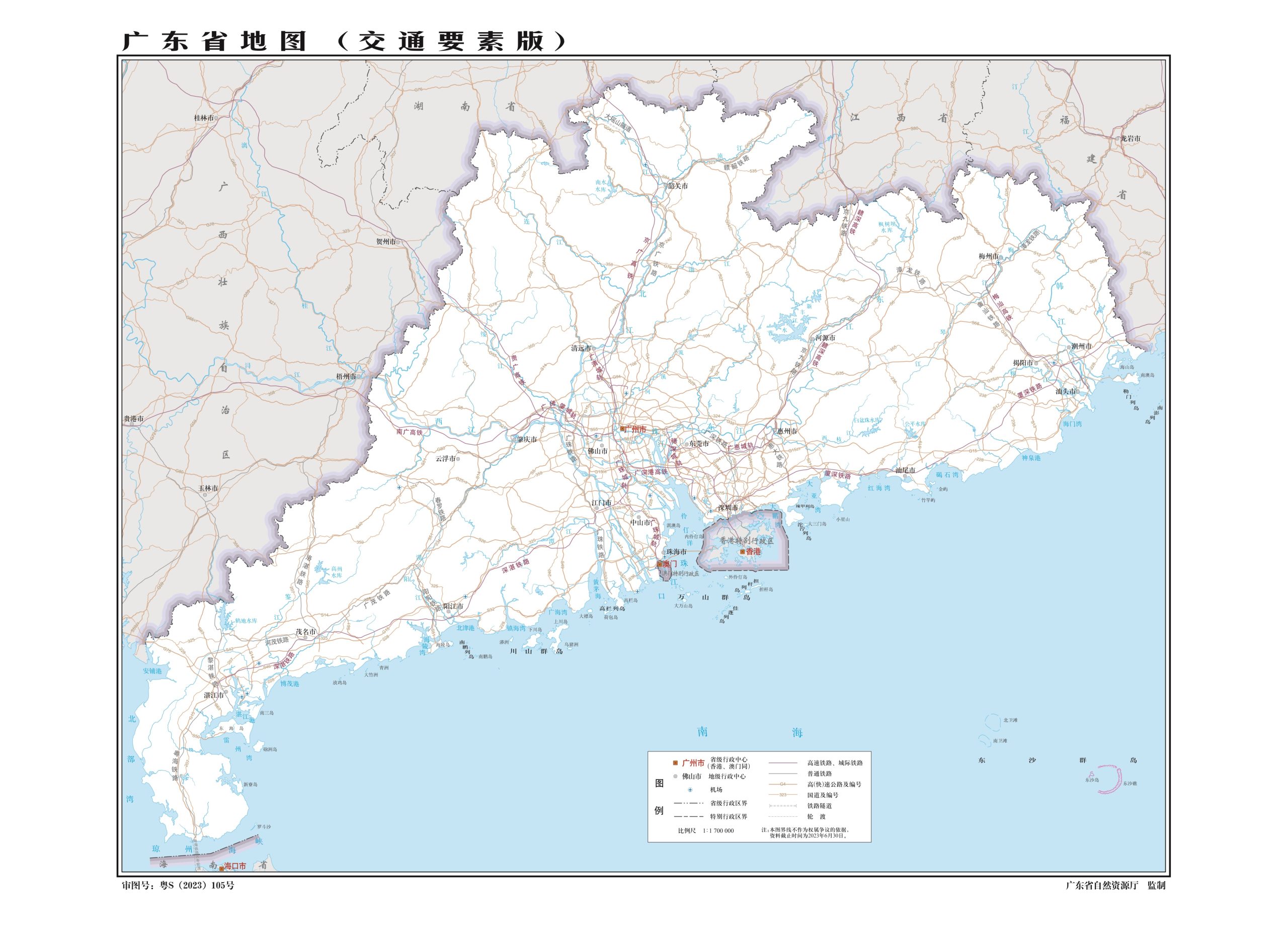Click the 阳江市 city label
This screenshot has height=932, width=1288.
[453, 606]
